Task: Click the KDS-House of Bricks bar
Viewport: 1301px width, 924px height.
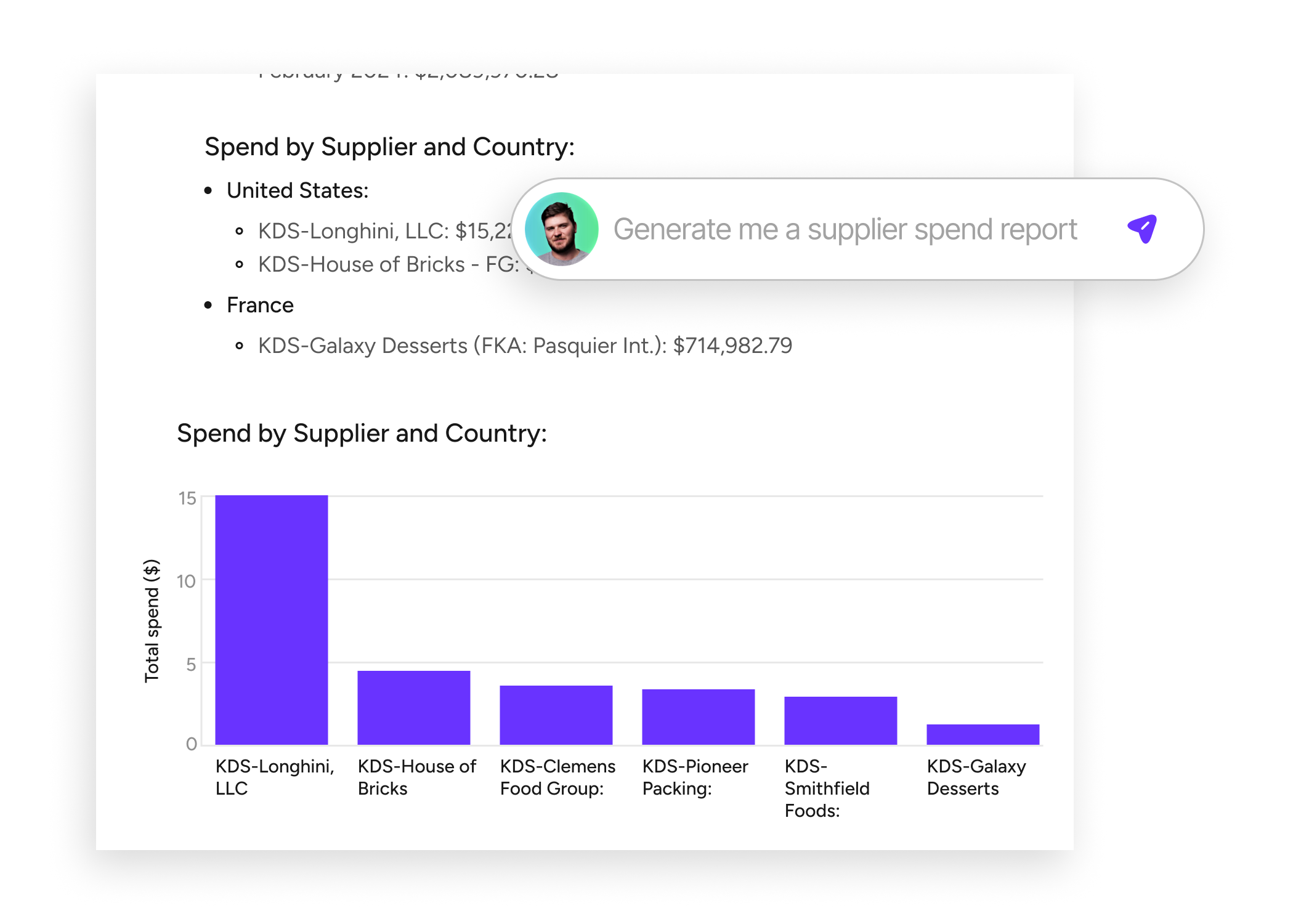Action: pyautogui.click(x=414, y=708)
